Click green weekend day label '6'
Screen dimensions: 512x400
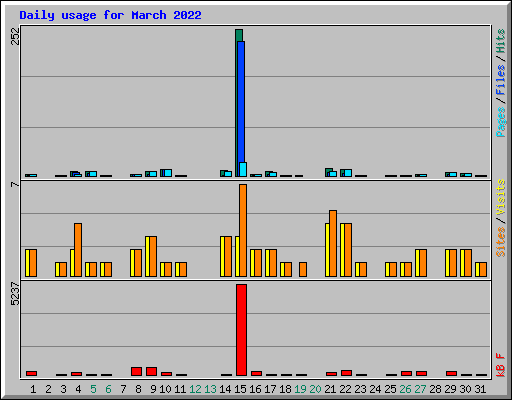108,389
